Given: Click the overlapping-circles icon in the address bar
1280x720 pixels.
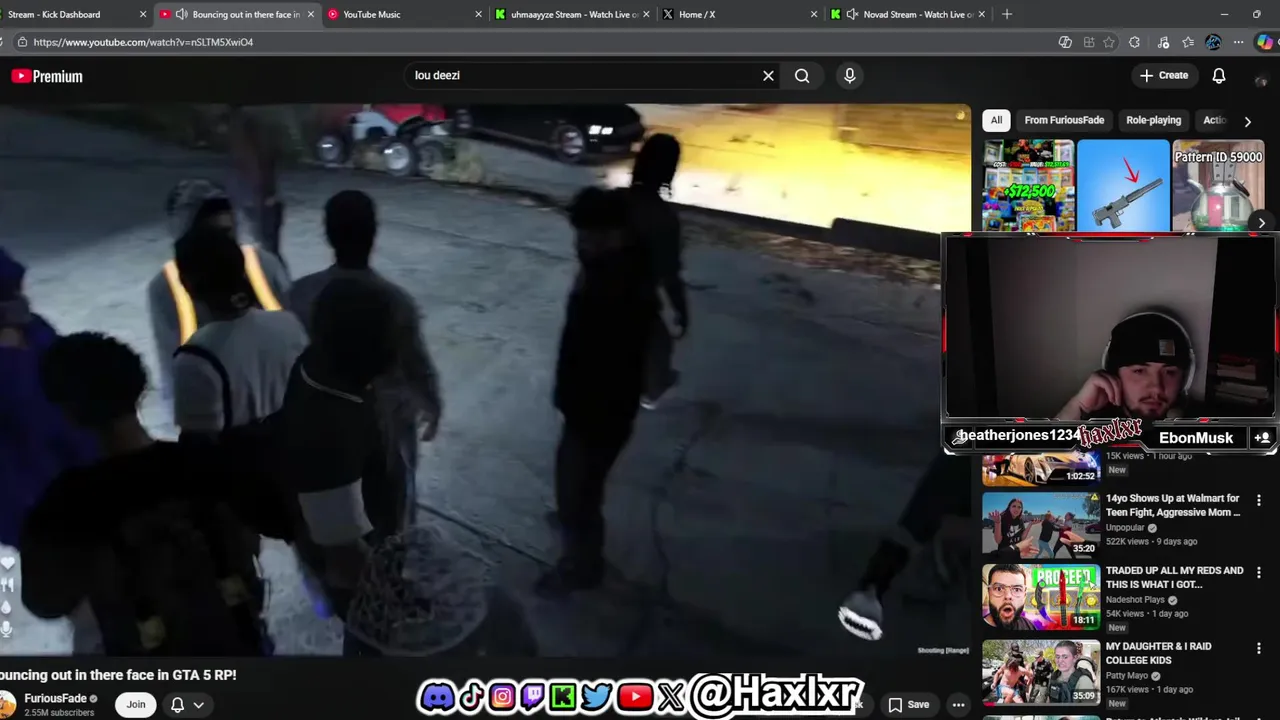Looking at the screenshot, I should (x=1065, y=42).
